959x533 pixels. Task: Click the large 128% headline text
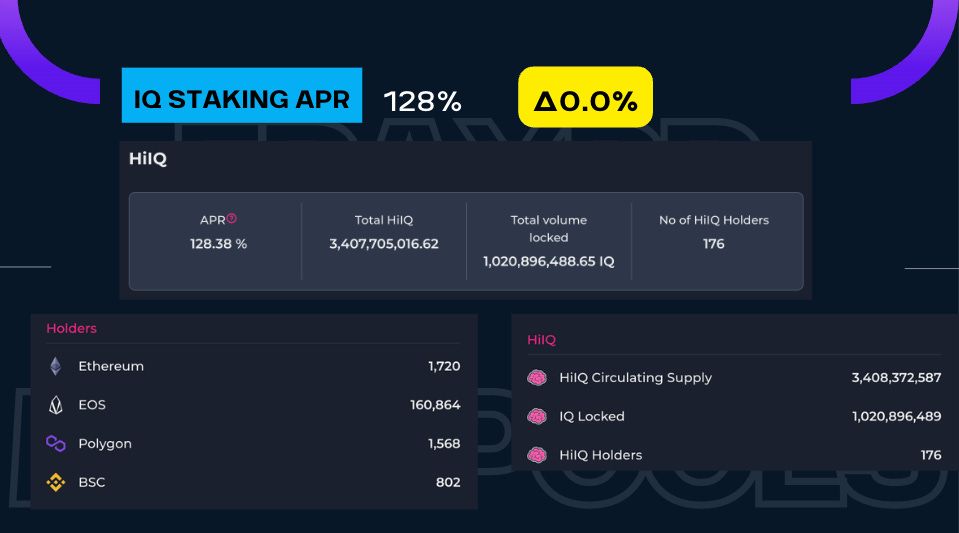(x=423, y=101)
